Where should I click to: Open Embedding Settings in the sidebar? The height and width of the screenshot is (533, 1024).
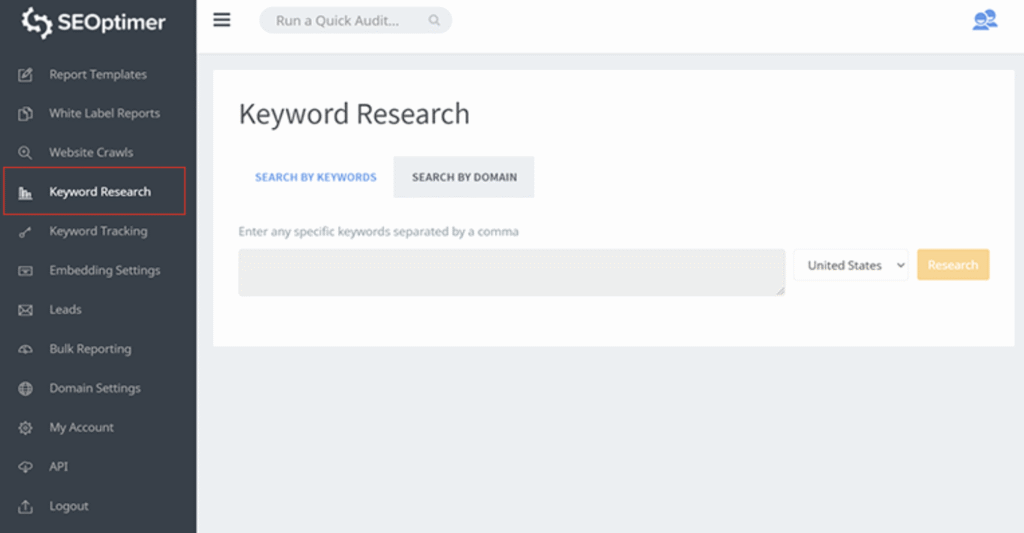[x=104, y=270]
